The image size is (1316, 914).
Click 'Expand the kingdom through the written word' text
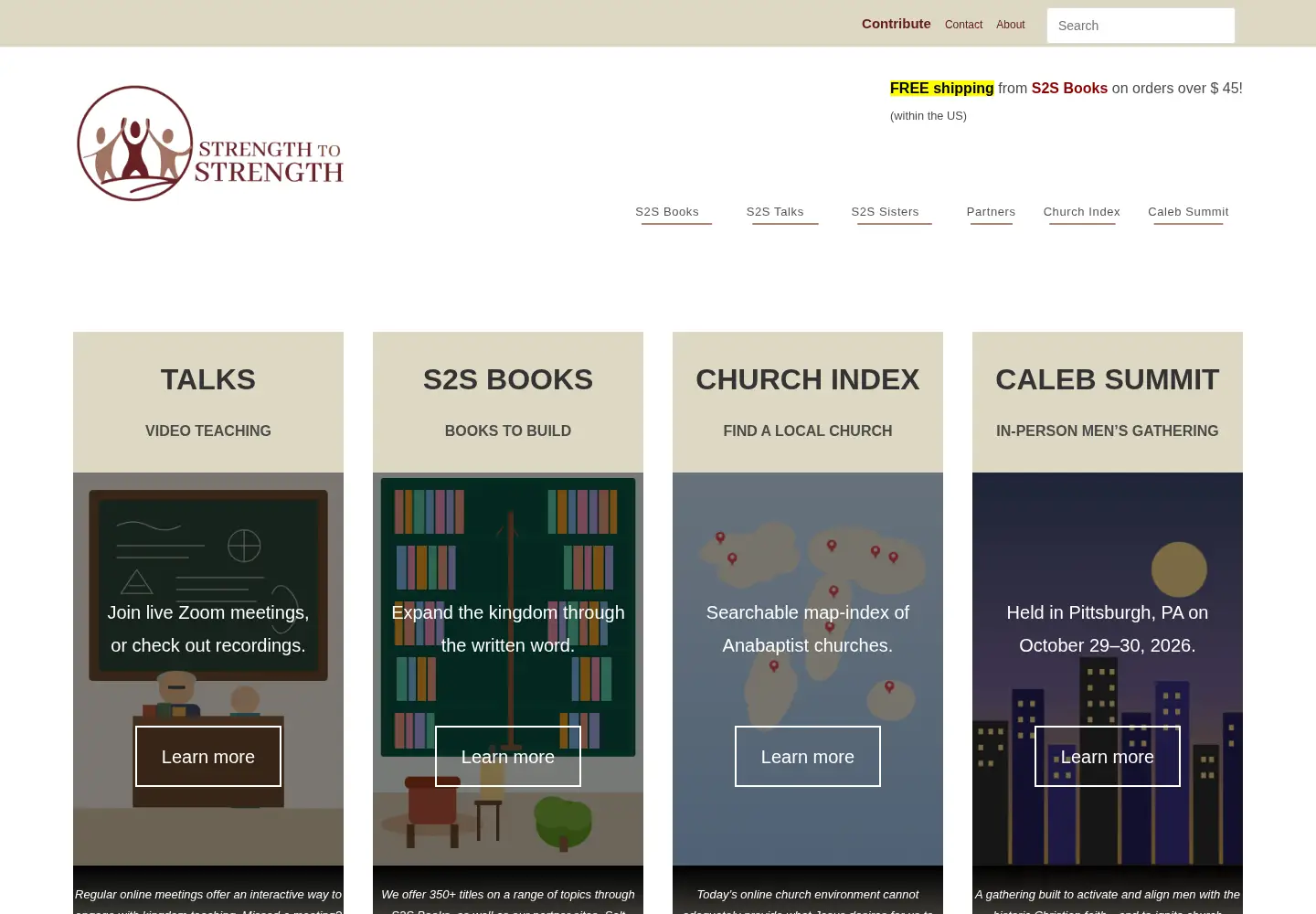tap(508, 629)
